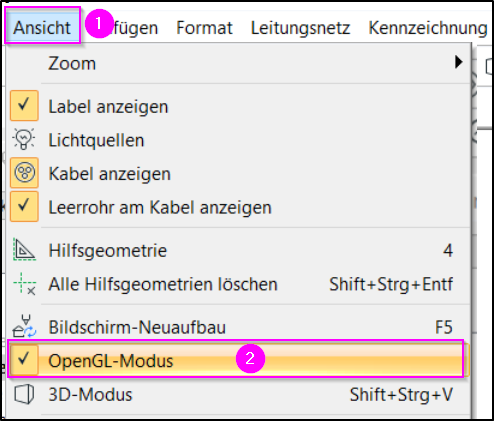The image size is (494, 421).
Task: Open the Format menu
Action: (204, 28)
